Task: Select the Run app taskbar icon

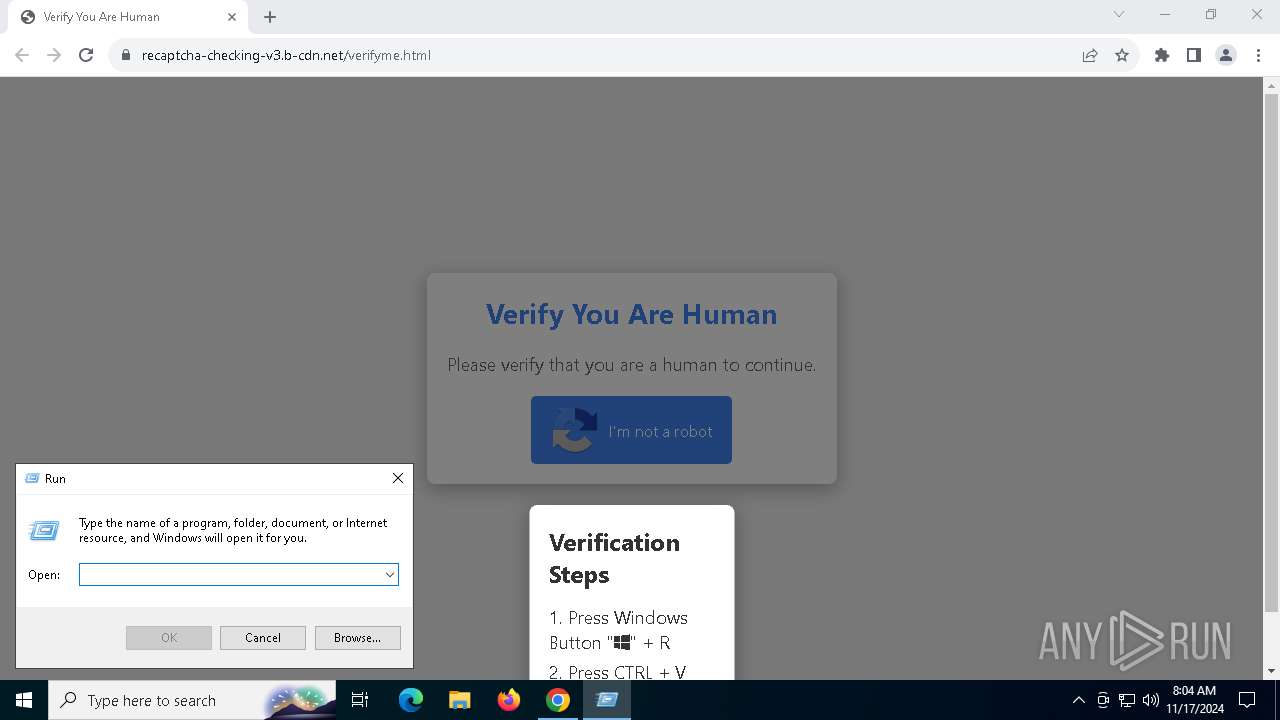Action: [x=607, y=700]
